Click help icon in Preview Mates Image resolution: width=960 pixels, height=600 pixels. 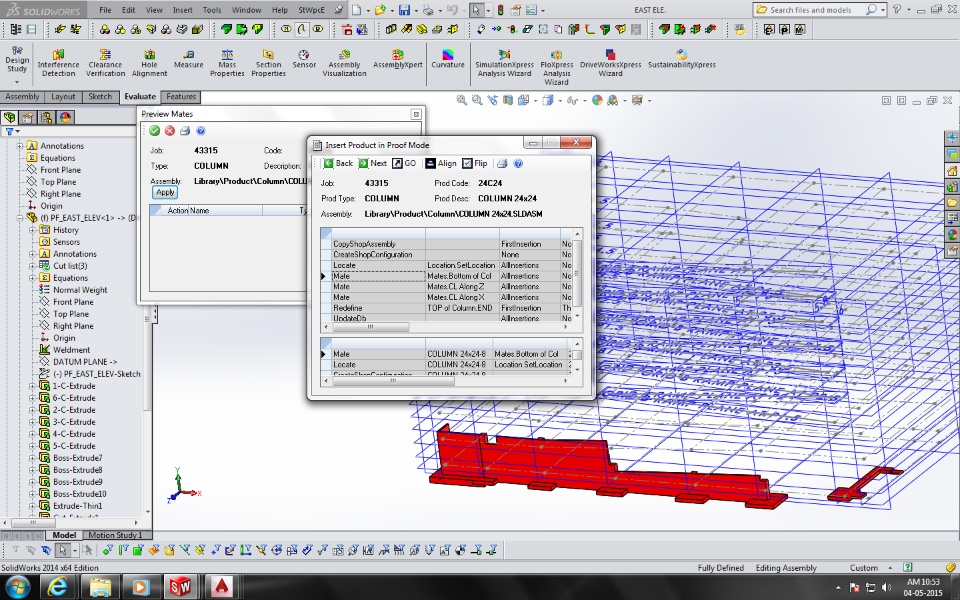point(200,130)
